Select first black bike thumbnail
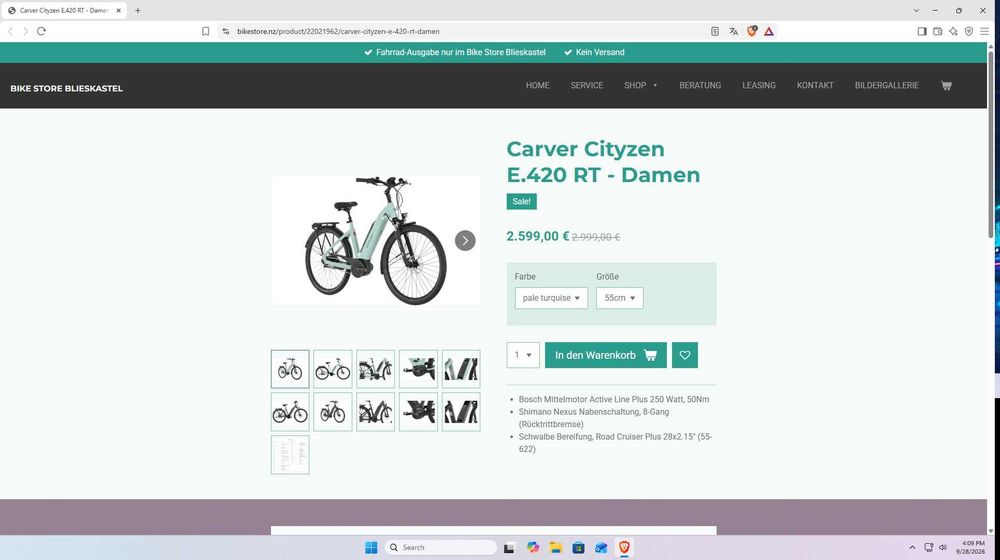 point(290,412)
